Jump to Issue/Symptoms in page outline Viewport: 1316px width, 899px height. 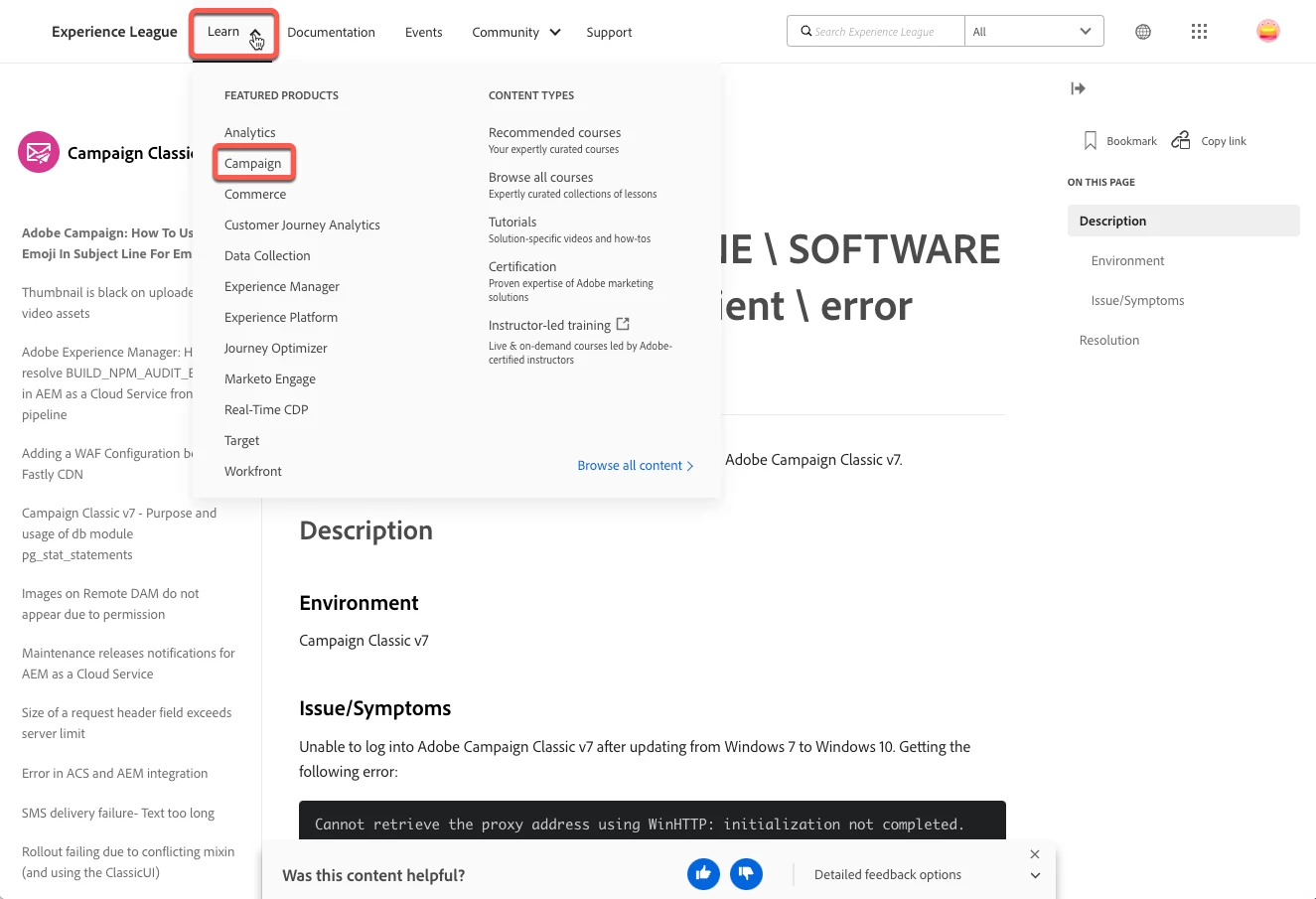pos(1137,300)
